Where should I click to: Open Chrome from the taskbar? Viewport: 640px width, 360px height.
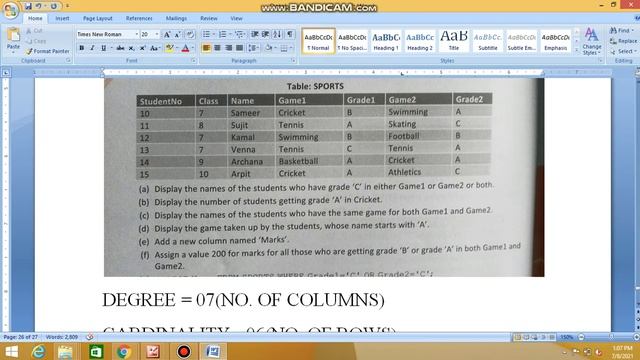124,351
